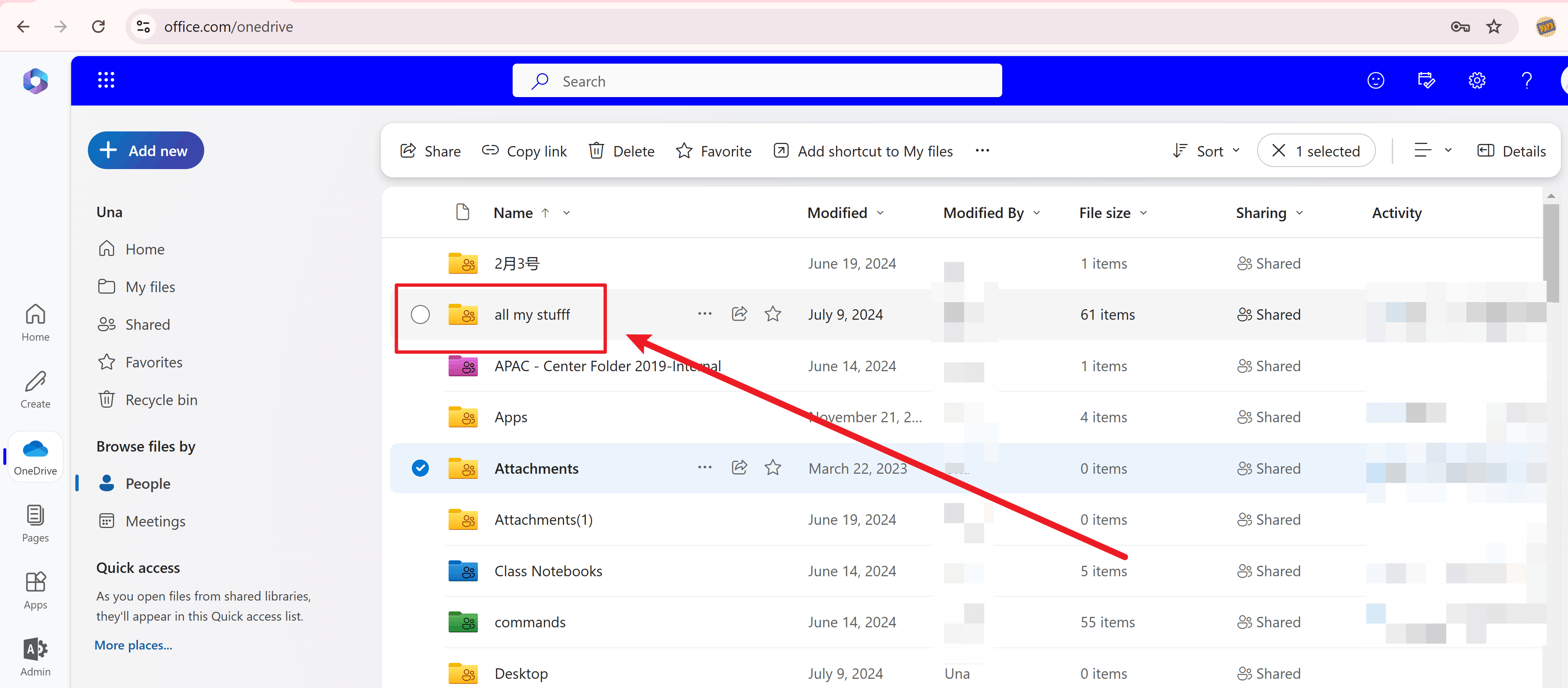Expand the Modified column dropdown
The height and width of the screenshot is (688, 1568).
tap(880, 213)
